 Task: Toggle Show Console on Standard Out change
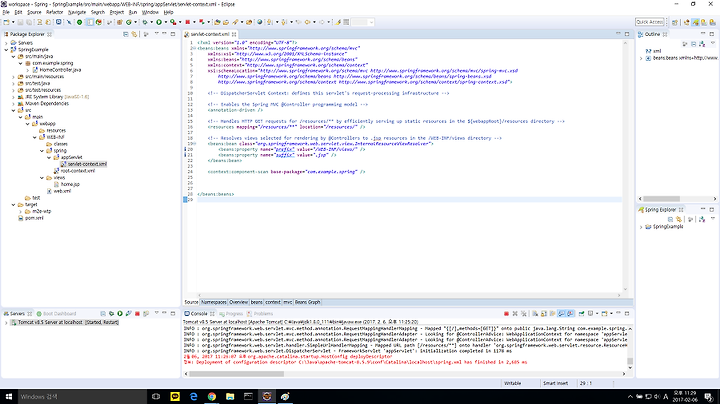tap(562, 314)
